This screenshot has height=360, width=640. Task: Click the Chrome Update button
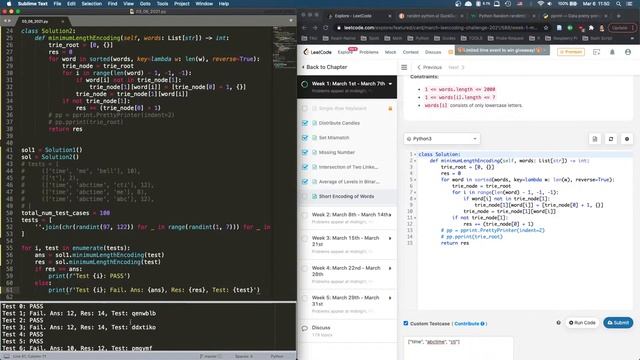pos(622,28)
